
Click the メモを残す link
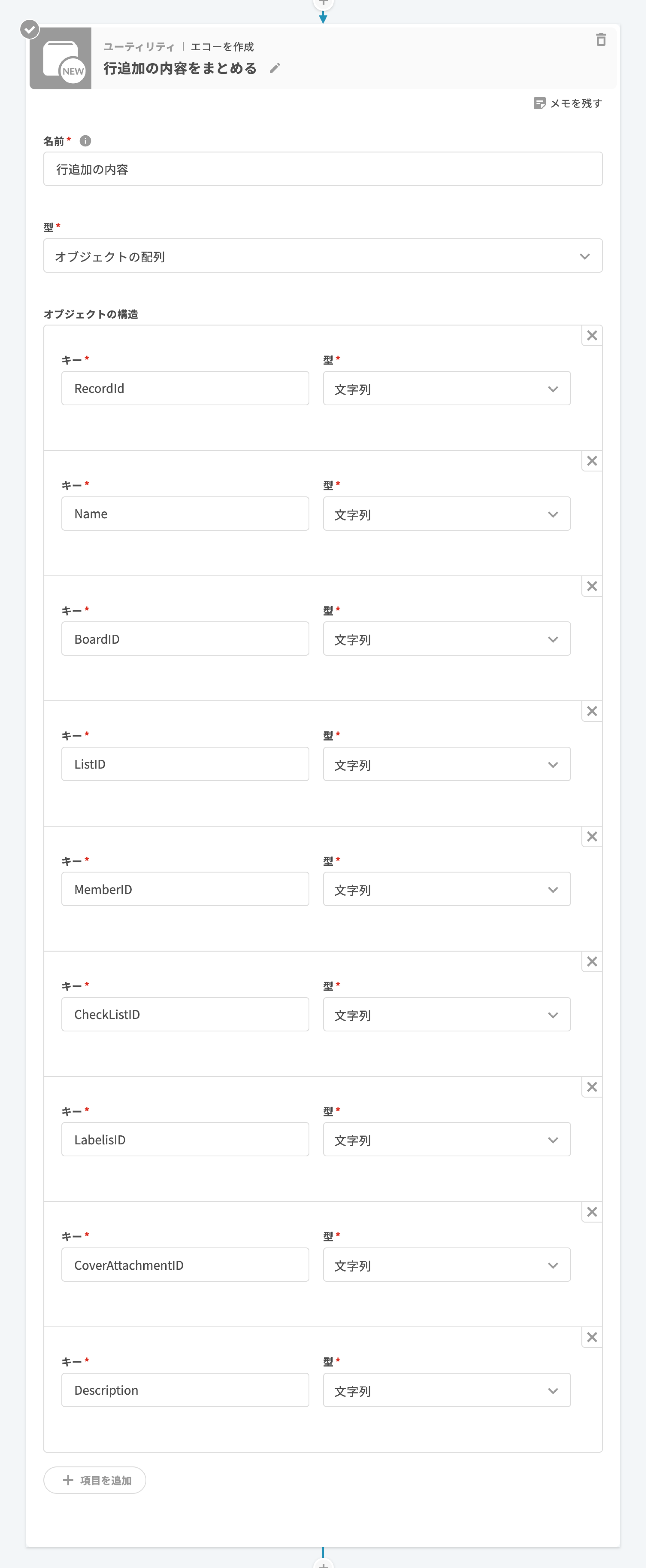[x=575, y=104]
